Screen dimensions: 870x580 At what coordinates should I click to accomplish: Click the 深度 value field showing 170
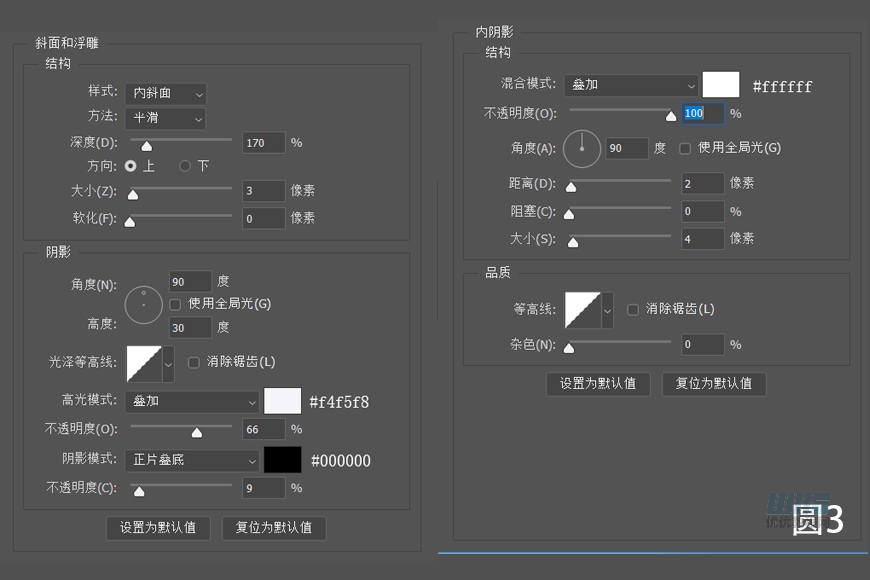pyautogui.click(x=262, y=143)
